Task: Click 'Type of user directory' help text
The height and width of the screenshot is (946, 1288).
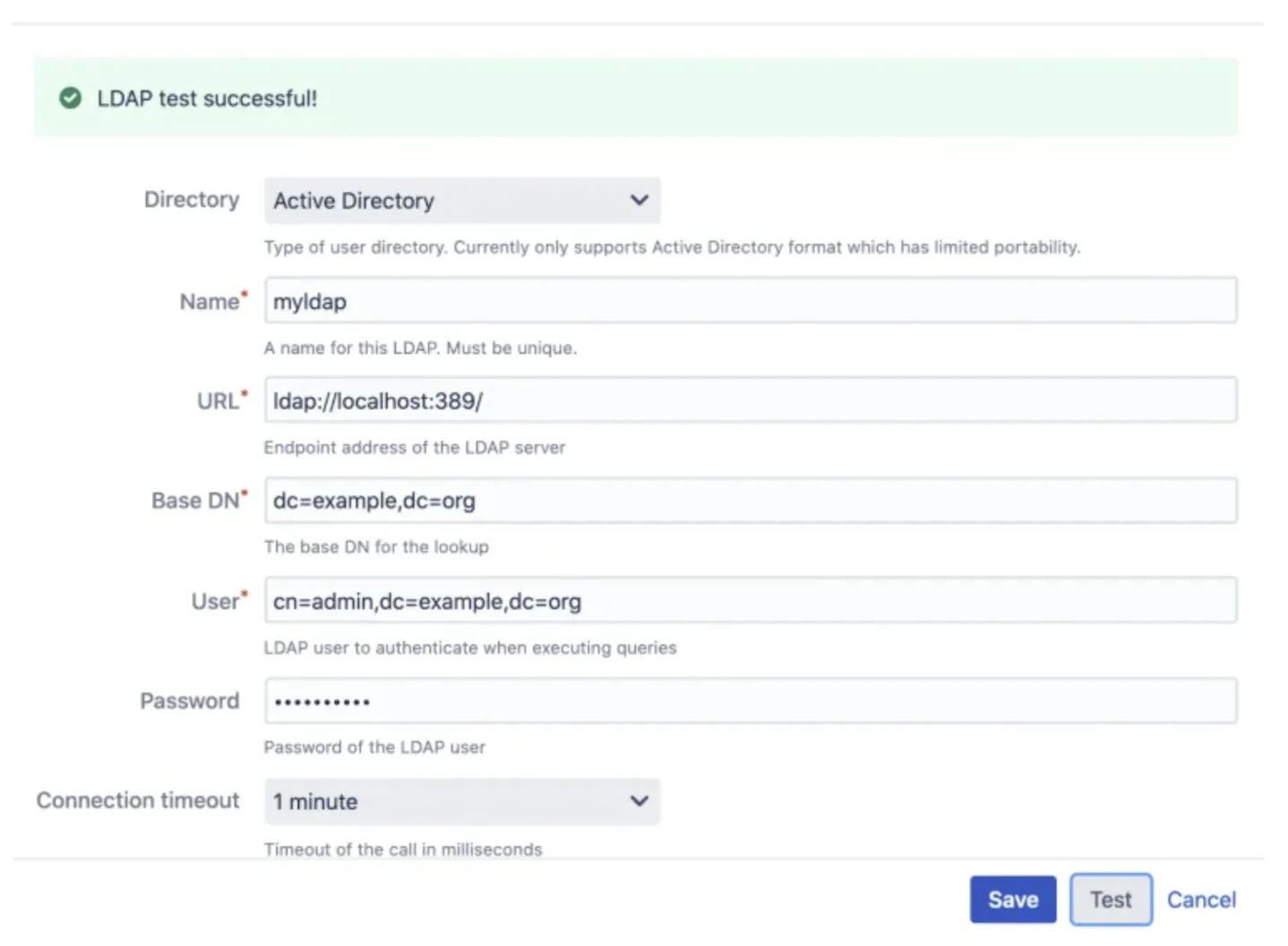Action: [x=672, y=247]
